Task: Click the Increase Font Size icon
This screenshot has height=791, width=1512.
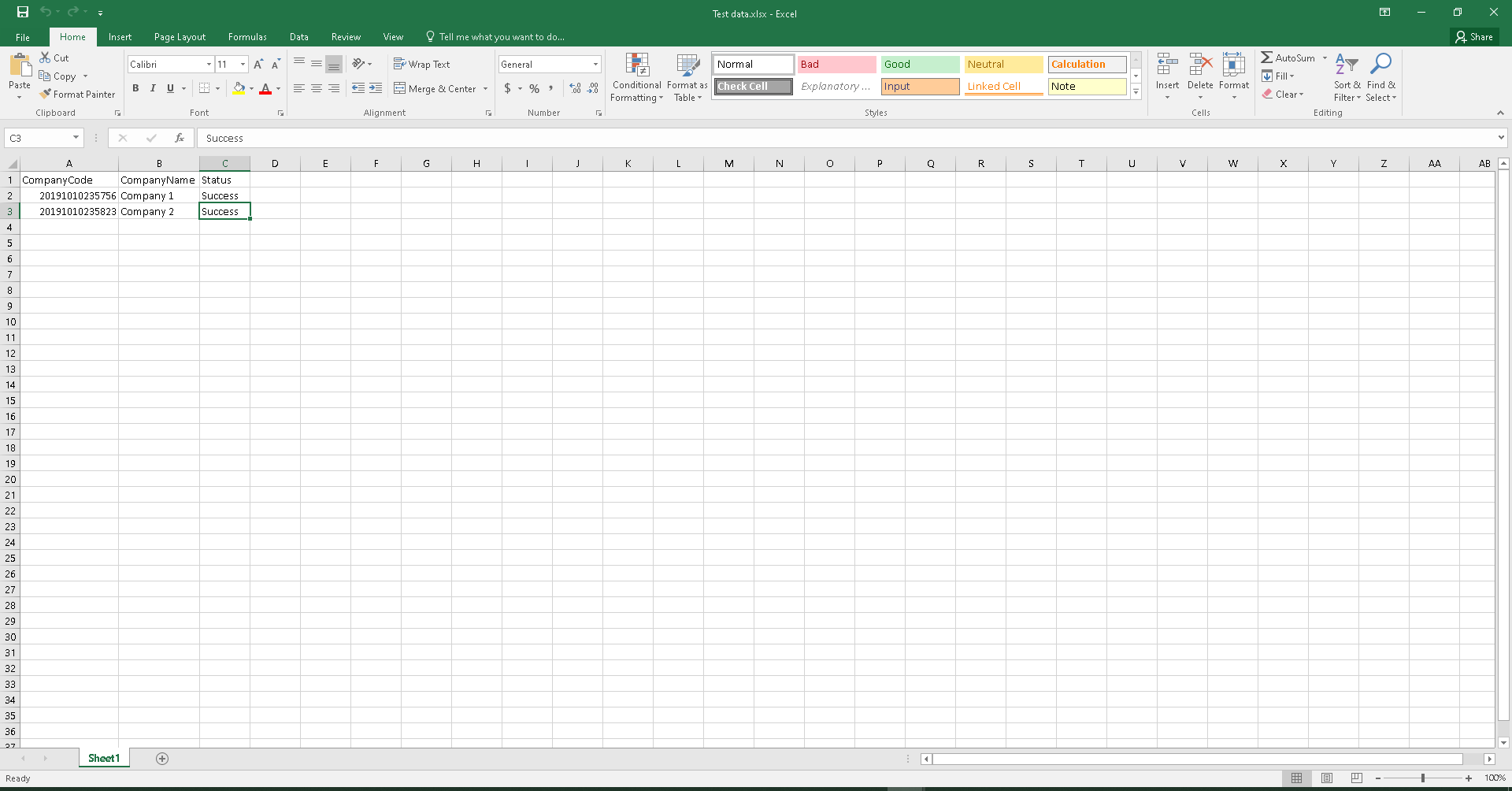Action: pyautogui.click(x=258, y=65)
